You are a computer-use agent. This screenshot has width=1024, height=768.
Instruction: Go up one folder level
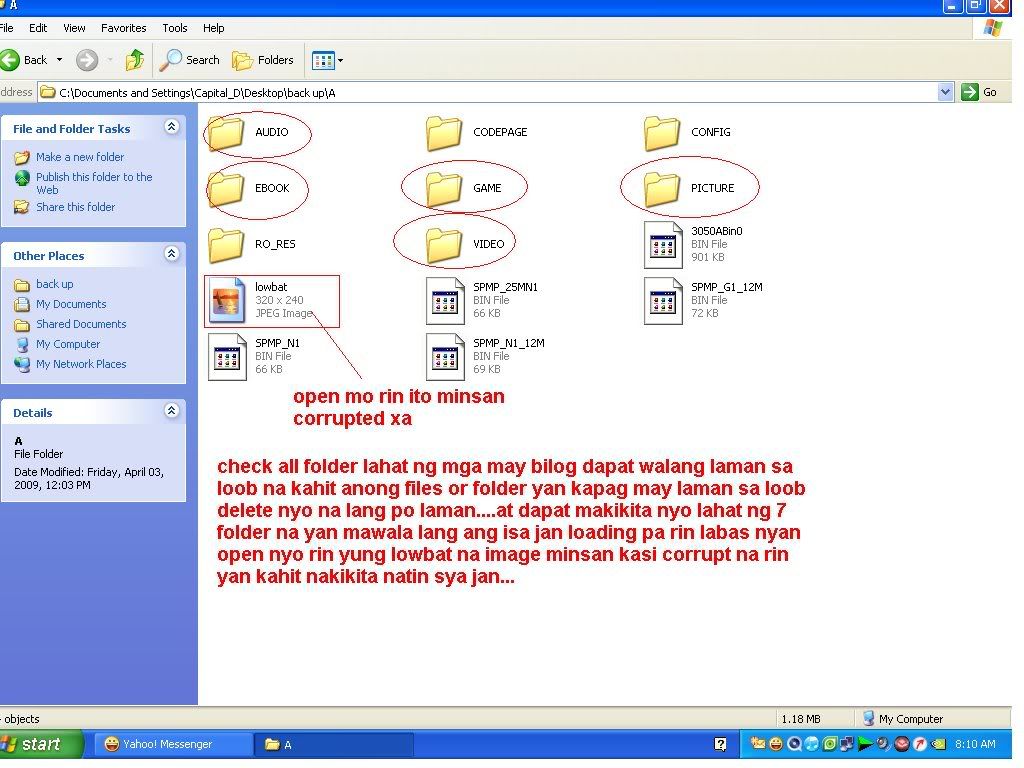(x=135, y=61)
